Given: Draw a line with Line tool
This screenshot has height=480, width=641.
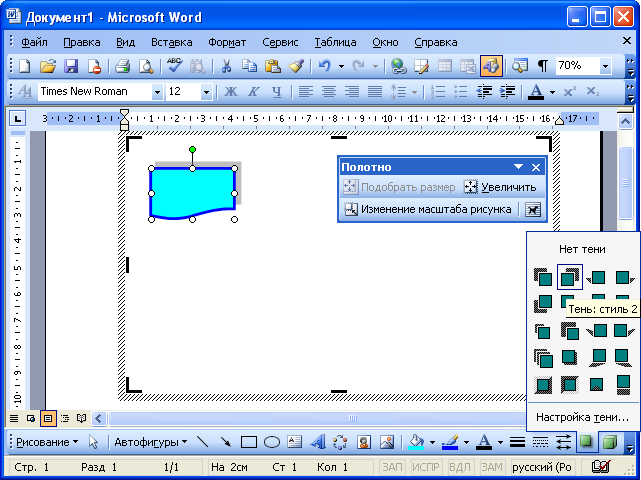Looking at the screenshot, I should pyautogui.click(x=203, y=442).
